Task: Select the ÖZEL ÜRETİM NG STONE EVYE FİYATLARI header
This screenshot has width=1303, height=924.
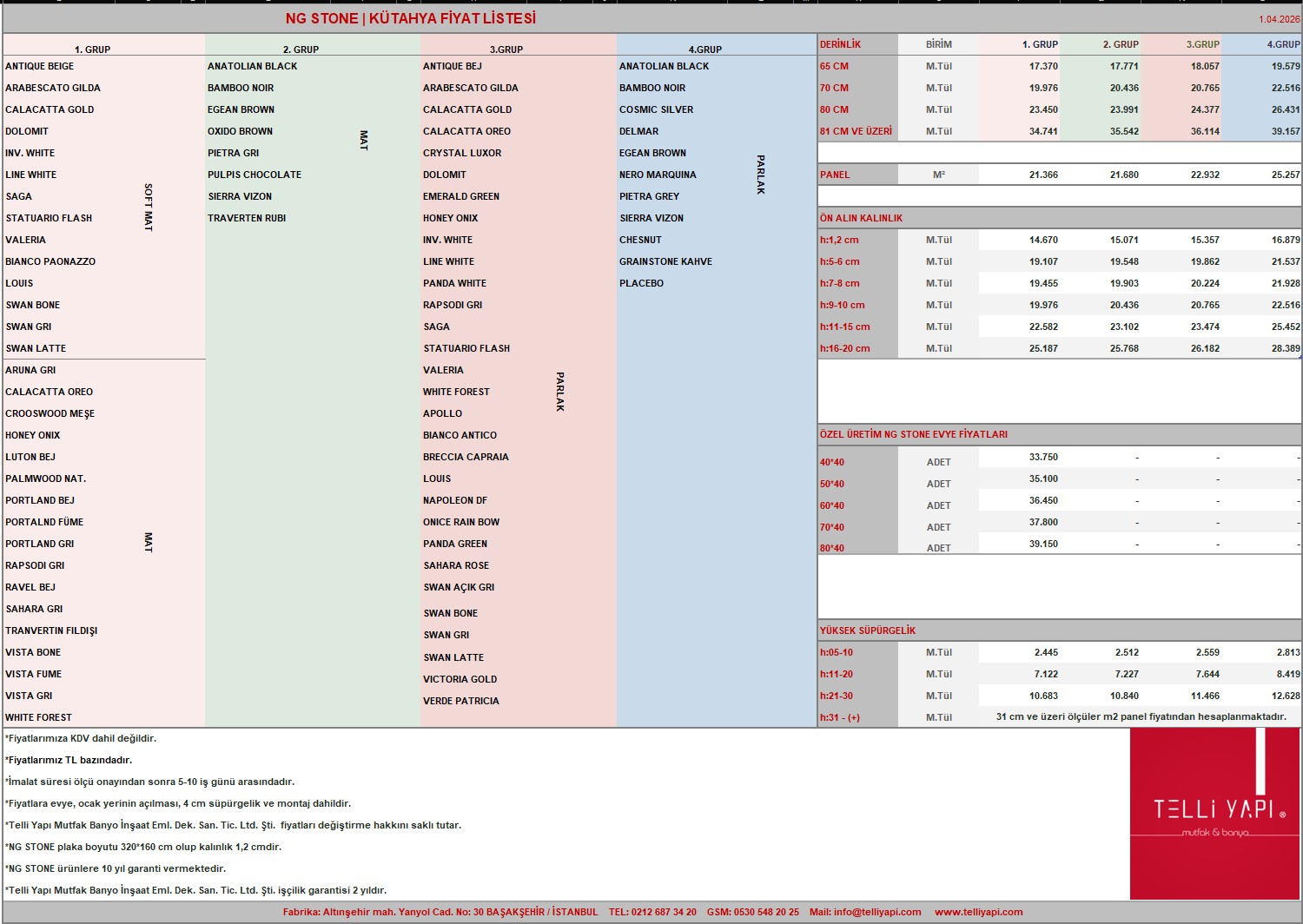Action: (914, 434)
